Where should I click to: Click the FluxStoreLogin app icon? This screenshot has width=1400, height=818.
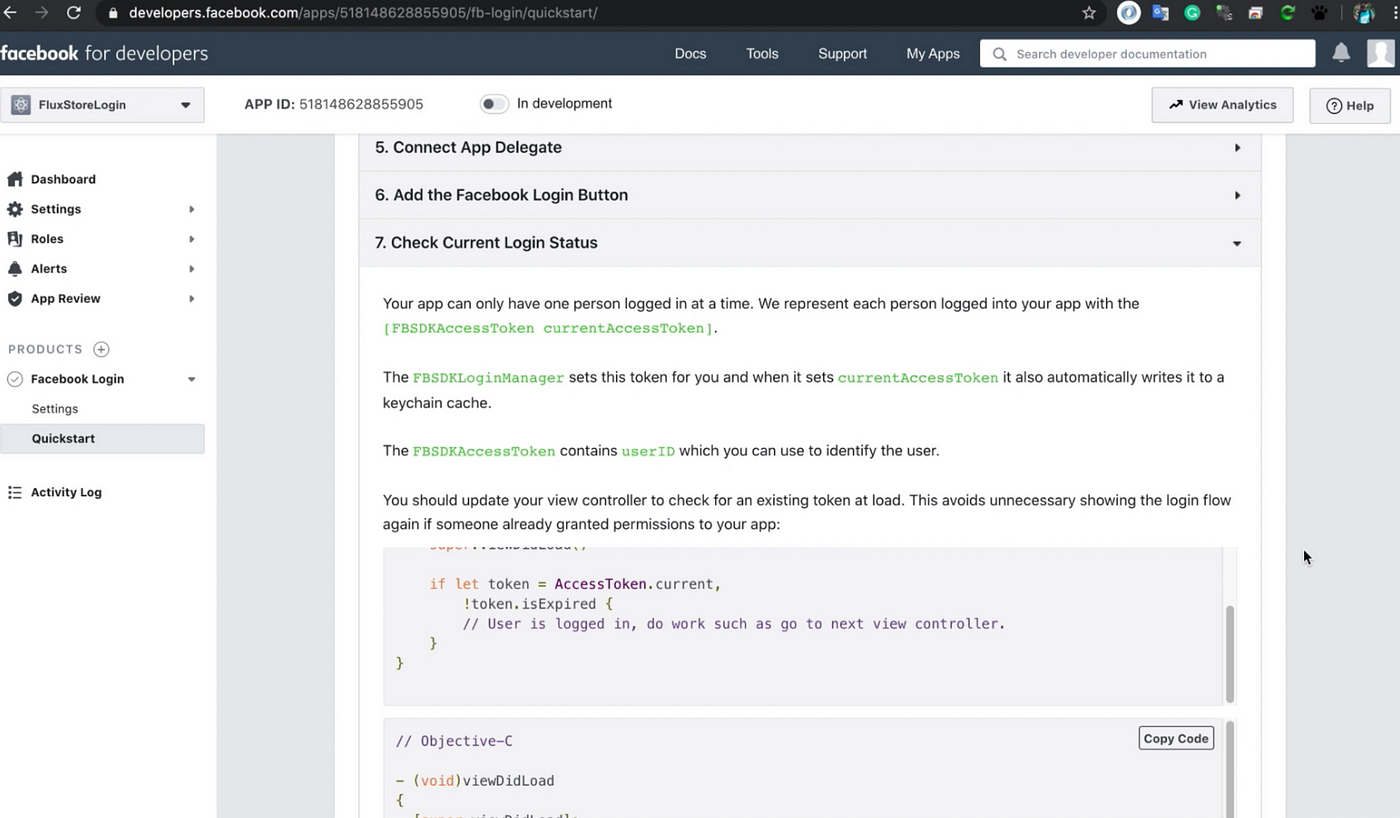(x=21, y=105)
